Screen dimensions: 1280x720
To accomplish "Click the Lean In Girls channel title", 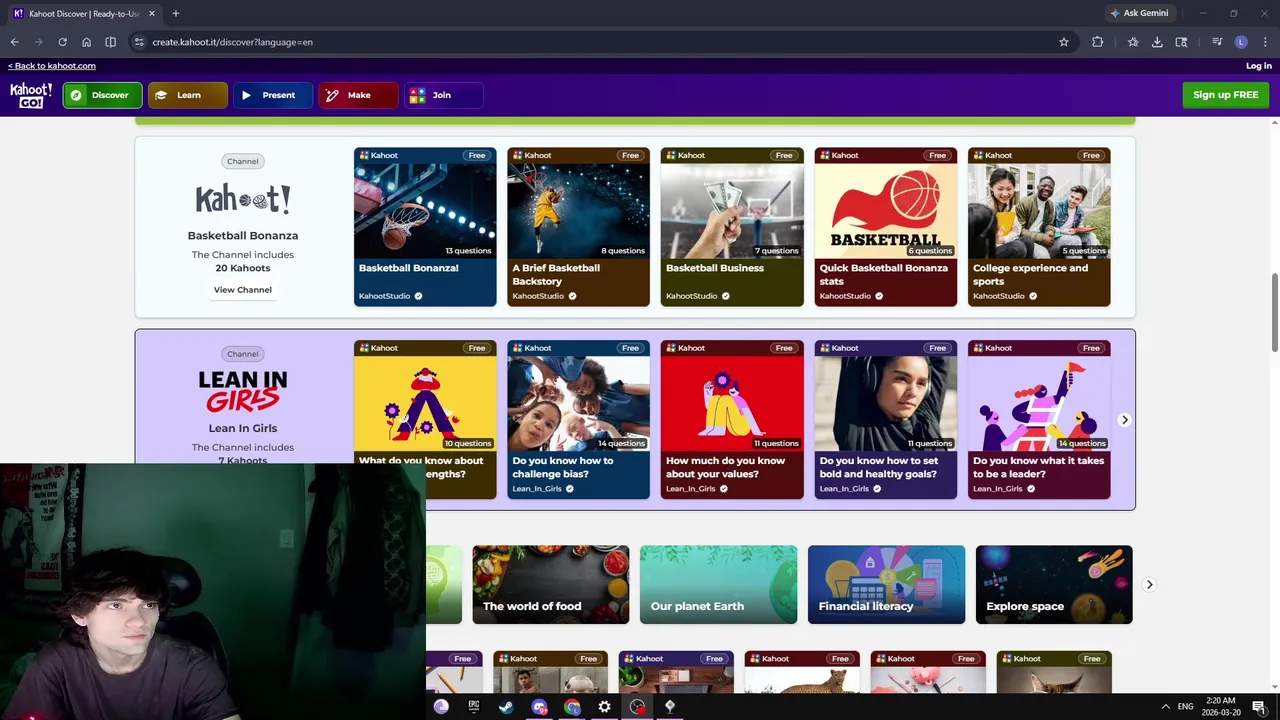I will click(243, 428).
